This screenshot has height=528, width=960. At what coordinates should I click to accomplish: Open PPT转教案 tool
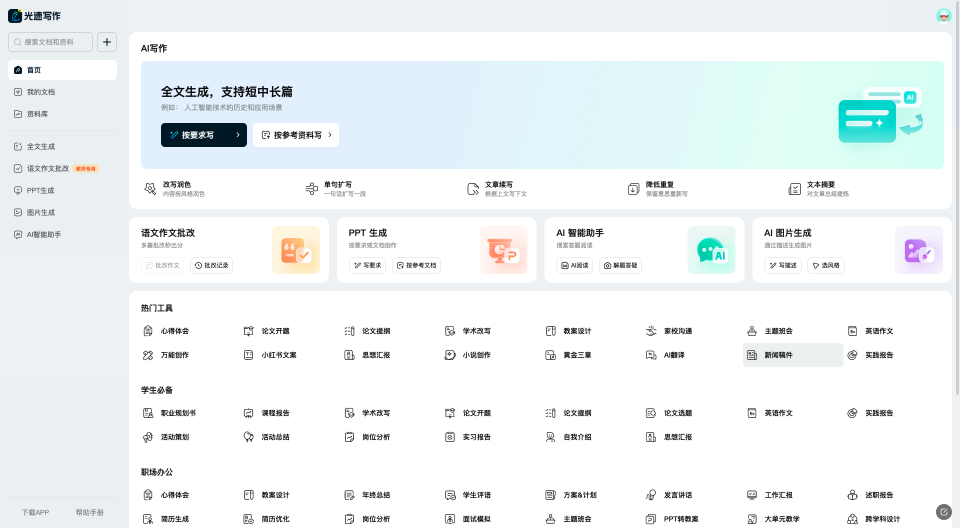point(672,519)
